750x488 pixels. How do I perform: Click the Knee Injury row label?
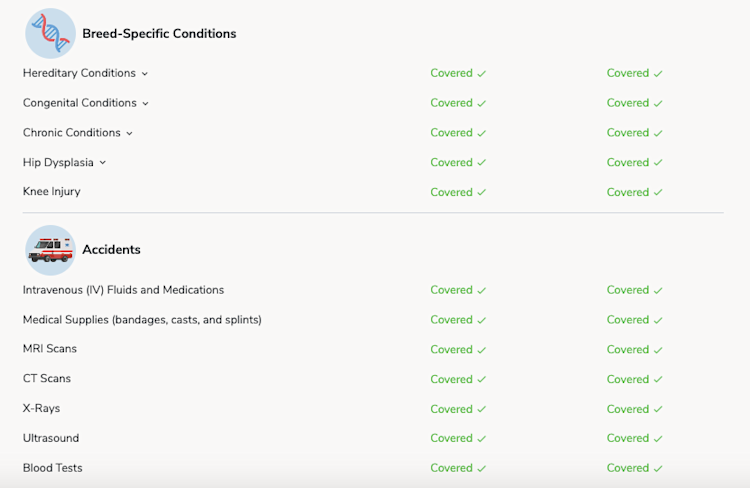(x=52, y=191)
